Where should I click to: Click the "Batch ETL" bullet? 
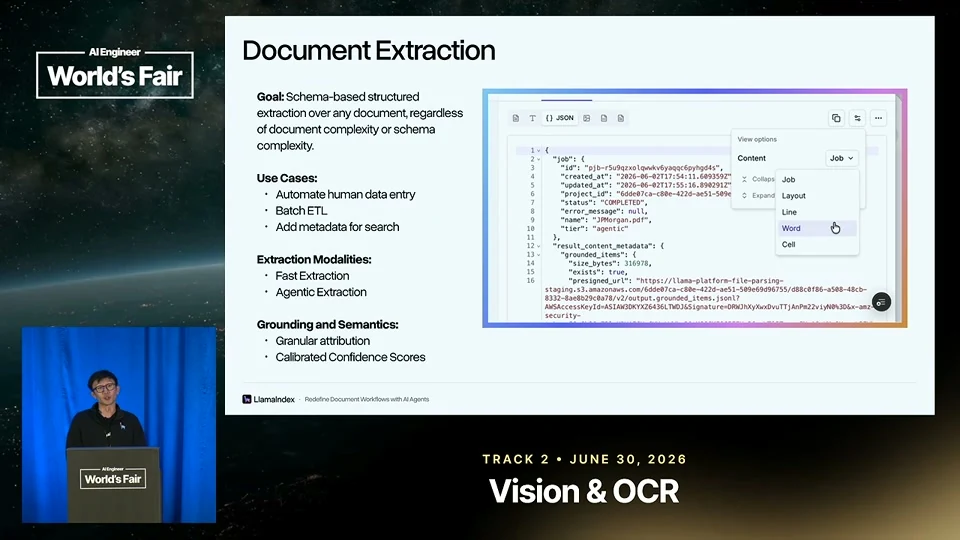pyautogui.click(x=301, y=211)
